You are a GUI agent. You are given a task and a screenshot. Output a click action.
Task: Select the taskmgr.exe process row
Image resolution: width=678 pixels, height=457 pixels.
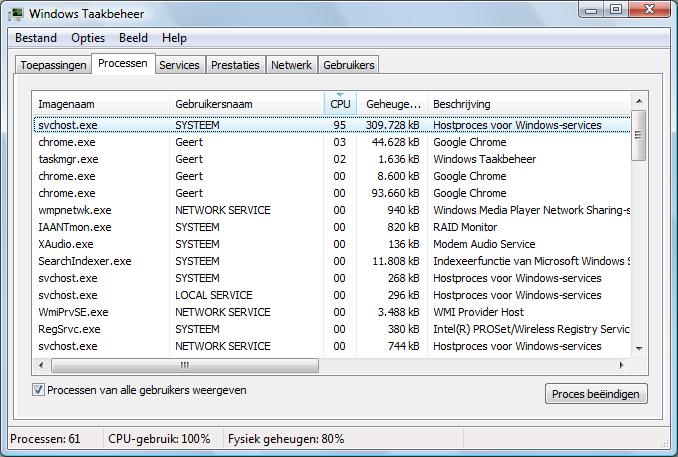pyautogui.click(x=332, y=159)
